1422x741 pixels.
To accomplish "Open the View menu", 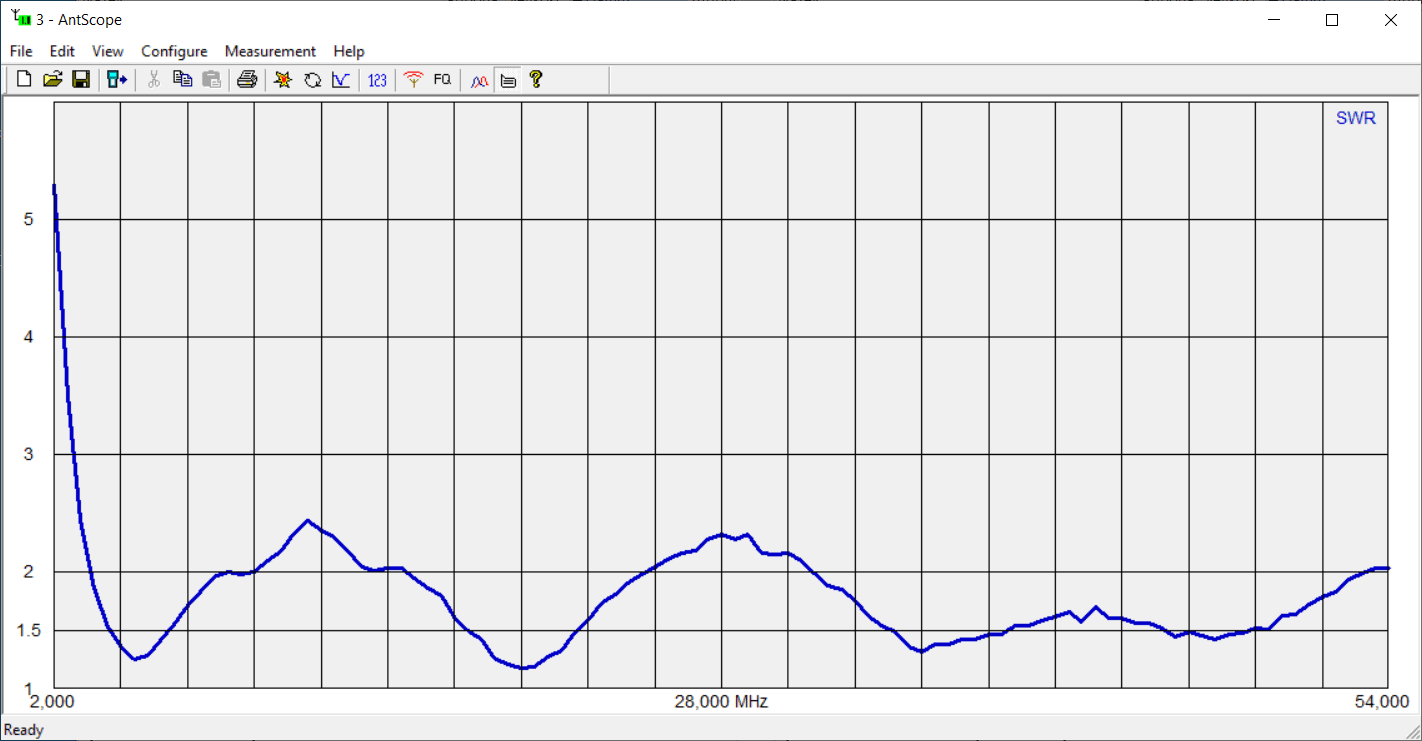I will tap(108, 51).
